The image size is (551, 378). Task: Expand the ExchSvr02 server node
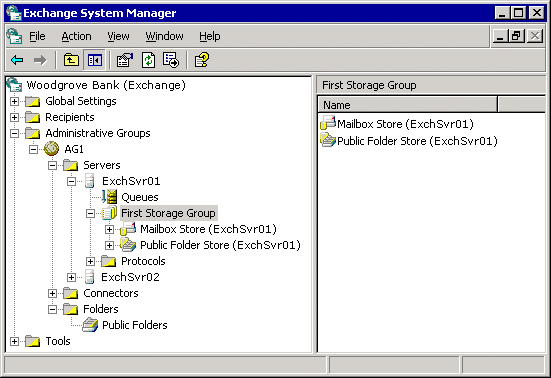point(71,278)
